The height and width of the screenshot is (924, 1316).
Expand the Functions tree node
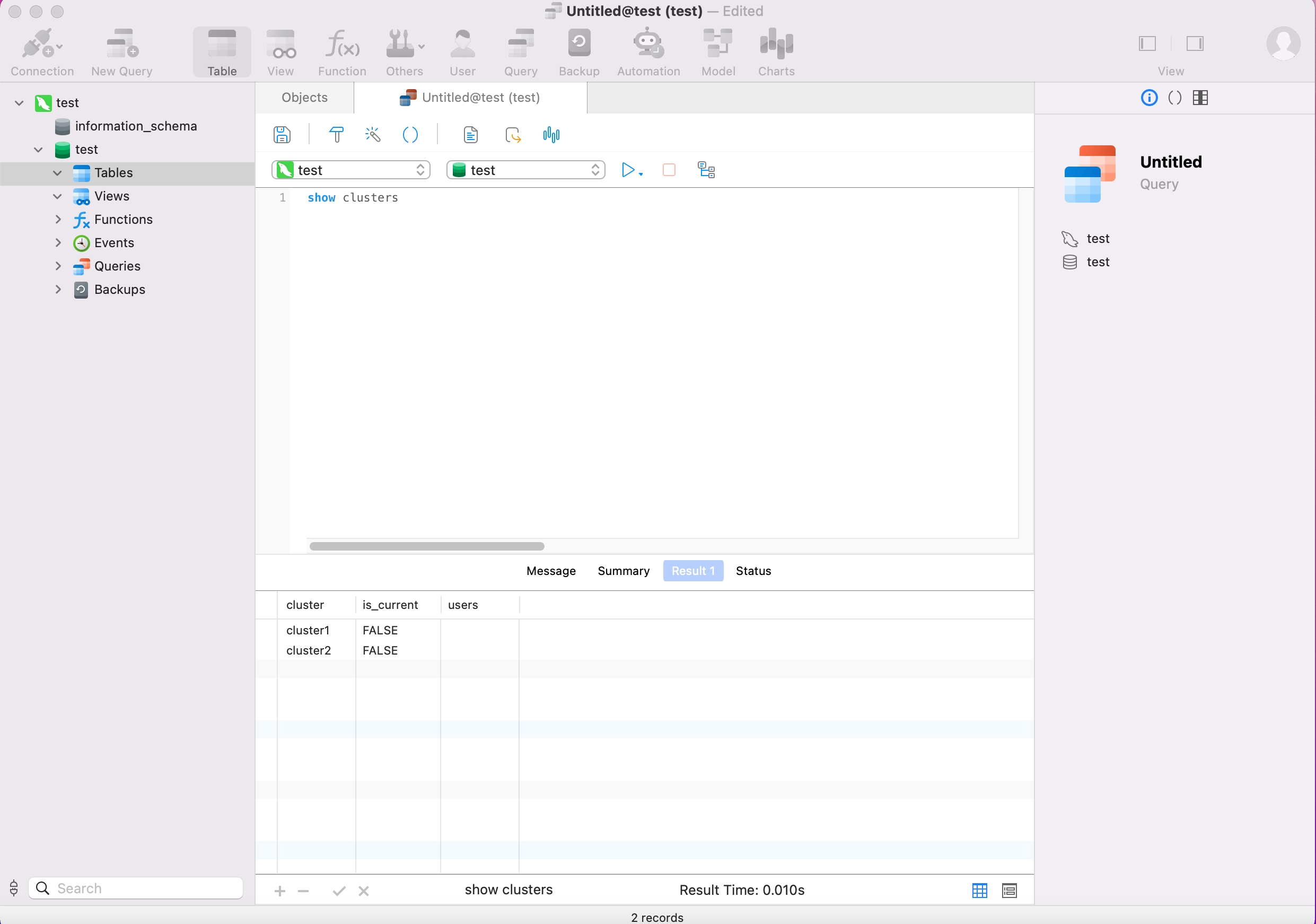click(x=58, y=219)
